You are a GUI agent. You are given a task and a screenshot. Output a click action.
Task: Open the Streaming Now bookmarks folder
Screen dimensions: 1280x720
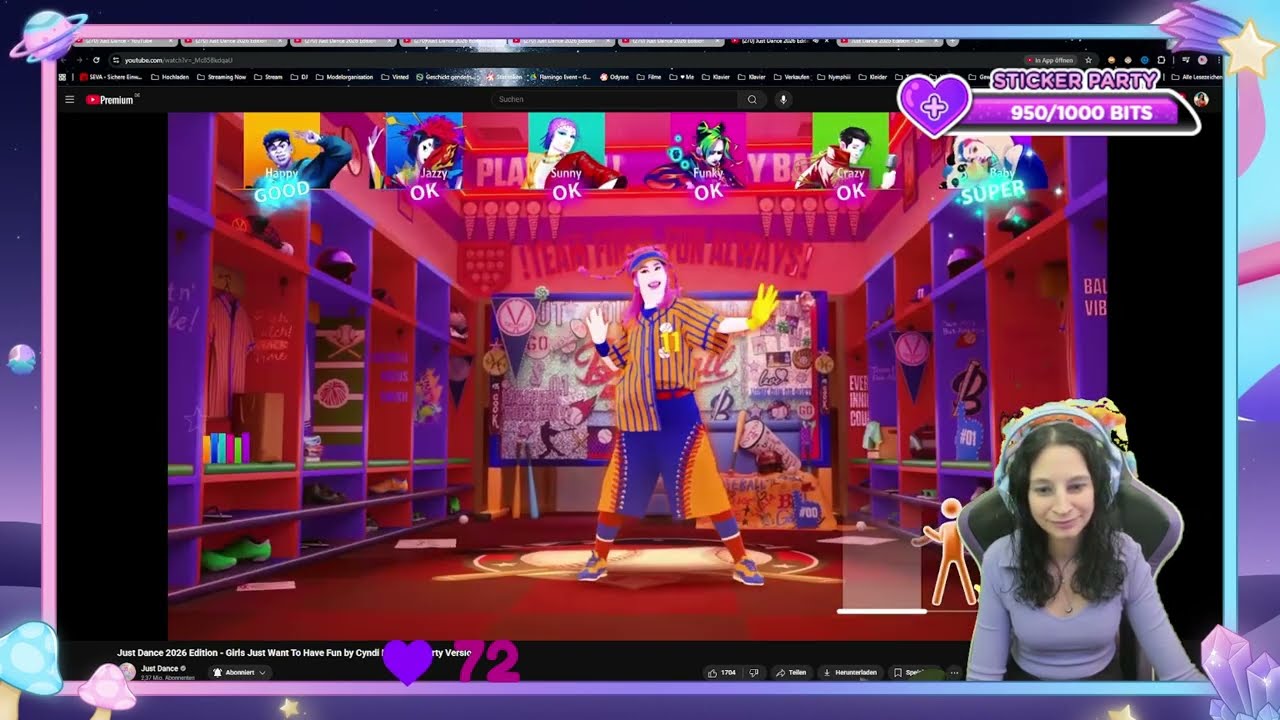(x=221, y=77)
